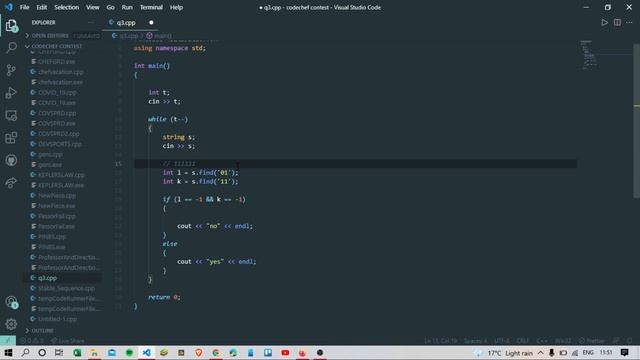Open the Run and Debug view
The image size is (640, 360).
point(11,93)
